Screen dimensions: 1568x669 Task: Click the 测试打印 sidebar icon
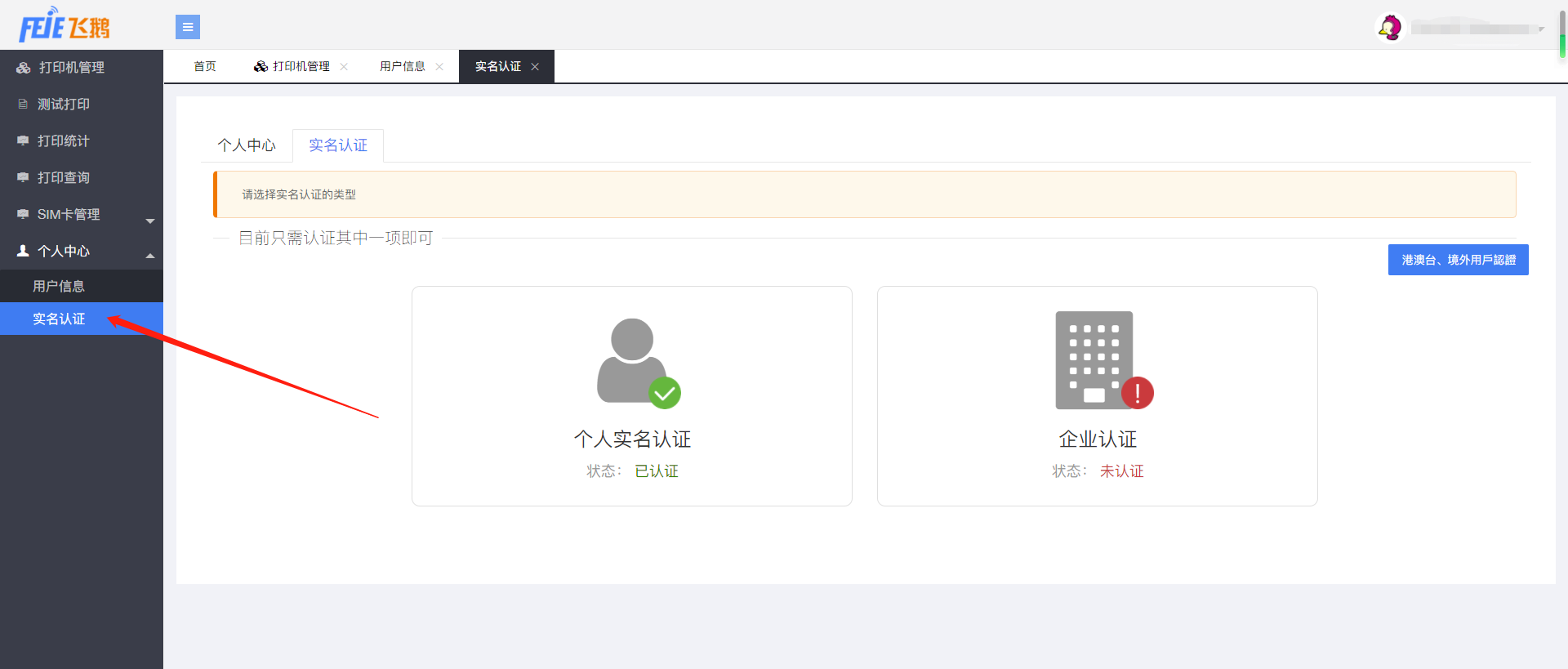(23, 105)
